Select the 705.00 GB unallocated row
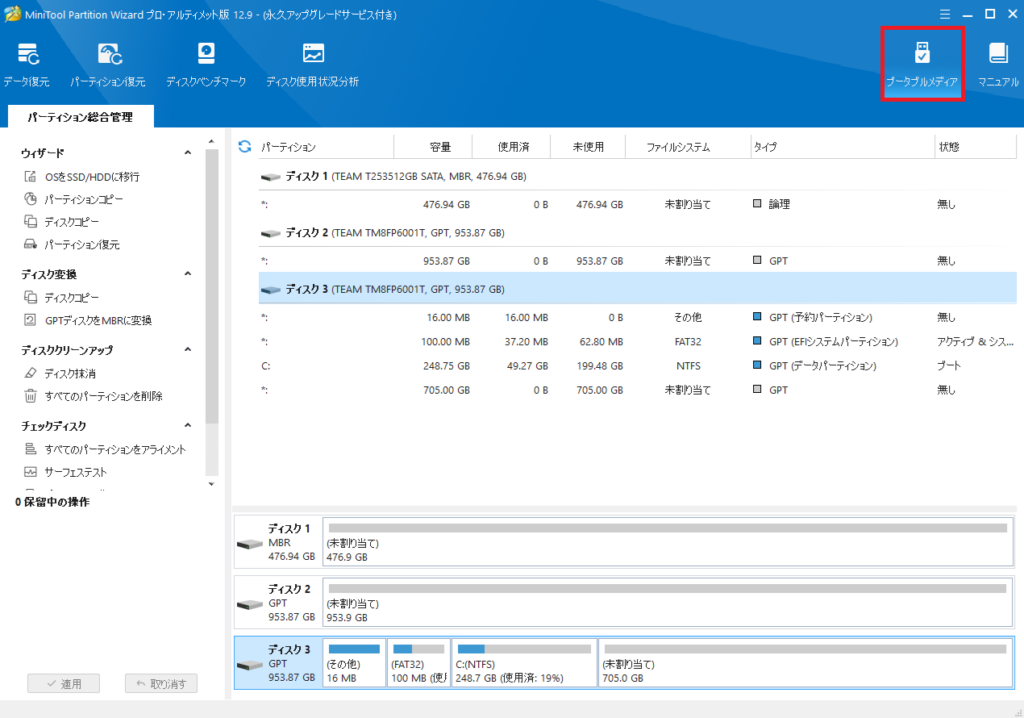Viewport: 1024px width, 718px height. pos(637,390)
